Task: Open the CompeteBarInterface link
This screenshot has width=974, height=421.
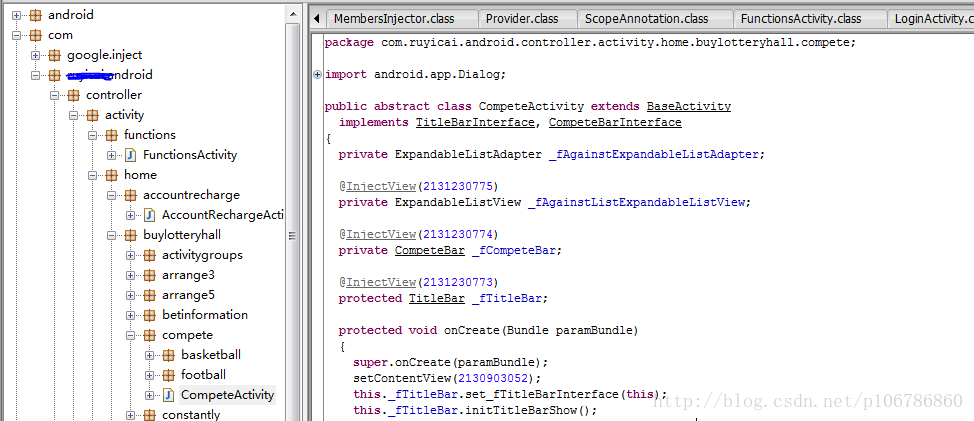Action: point(615,122)
